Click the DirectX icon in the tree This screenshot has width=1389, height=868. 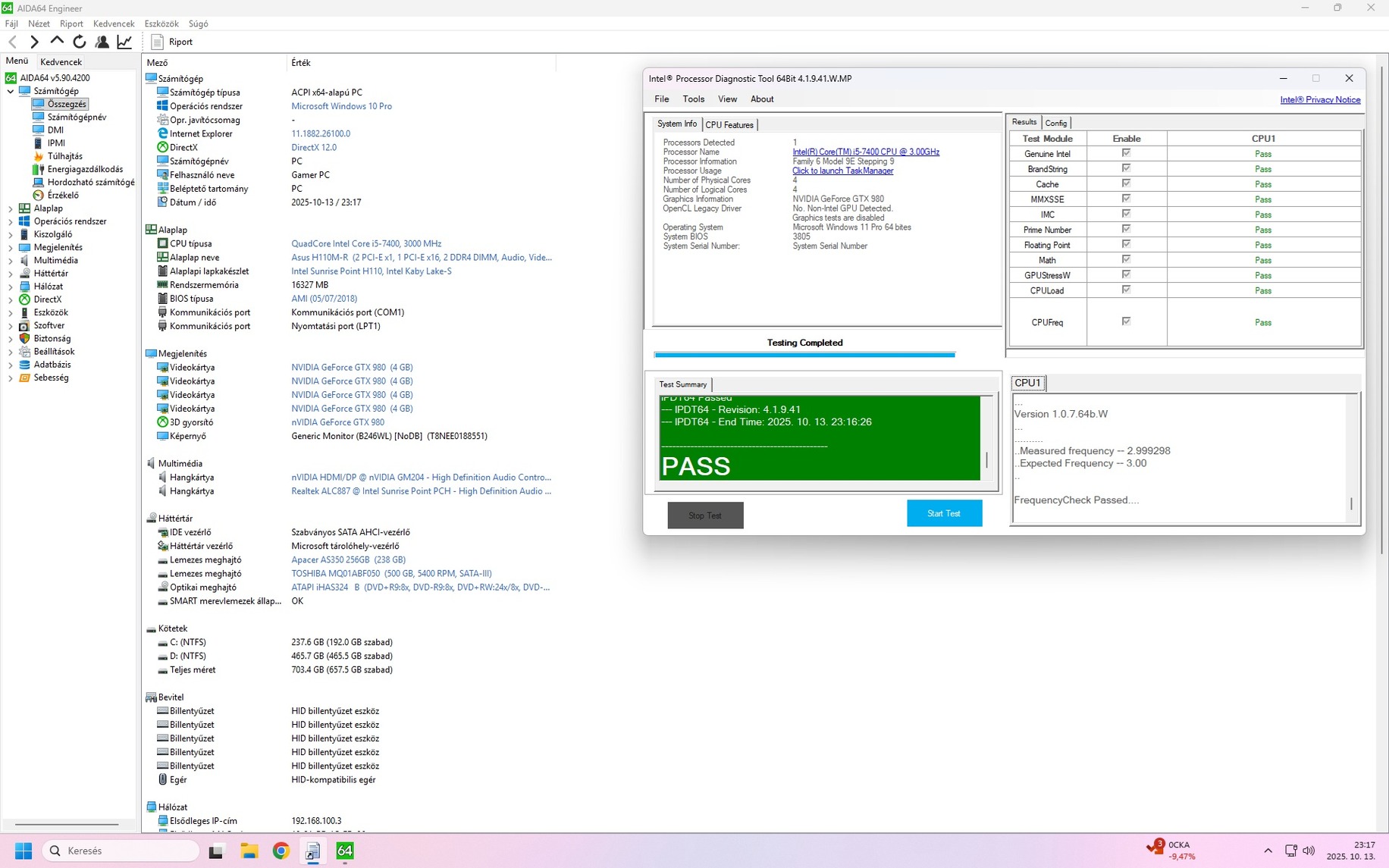pos(25,299)
